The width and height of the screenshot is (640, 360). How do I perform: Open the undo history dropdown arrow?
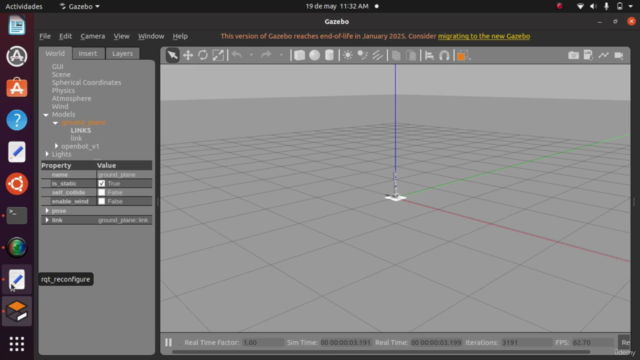[251, 55]
